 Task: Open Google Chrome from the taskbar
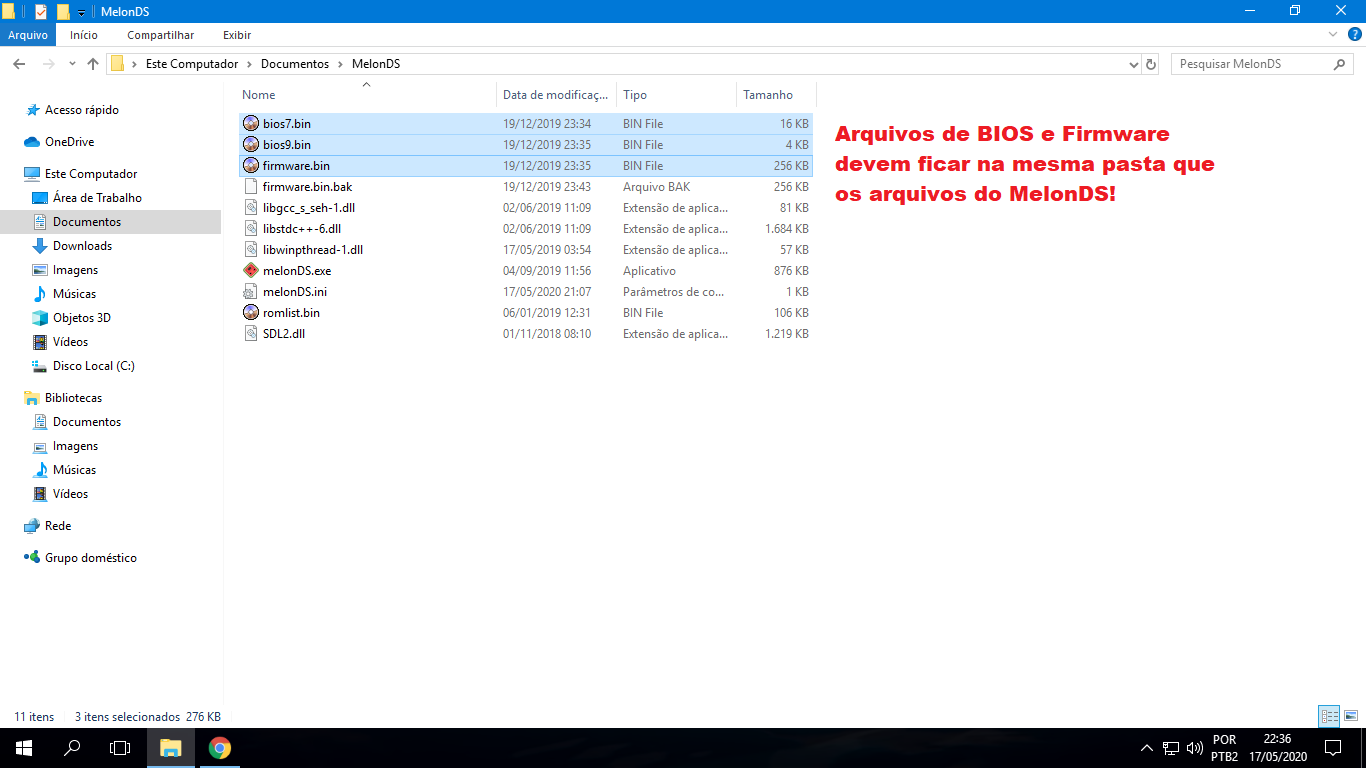pos(219,747)
